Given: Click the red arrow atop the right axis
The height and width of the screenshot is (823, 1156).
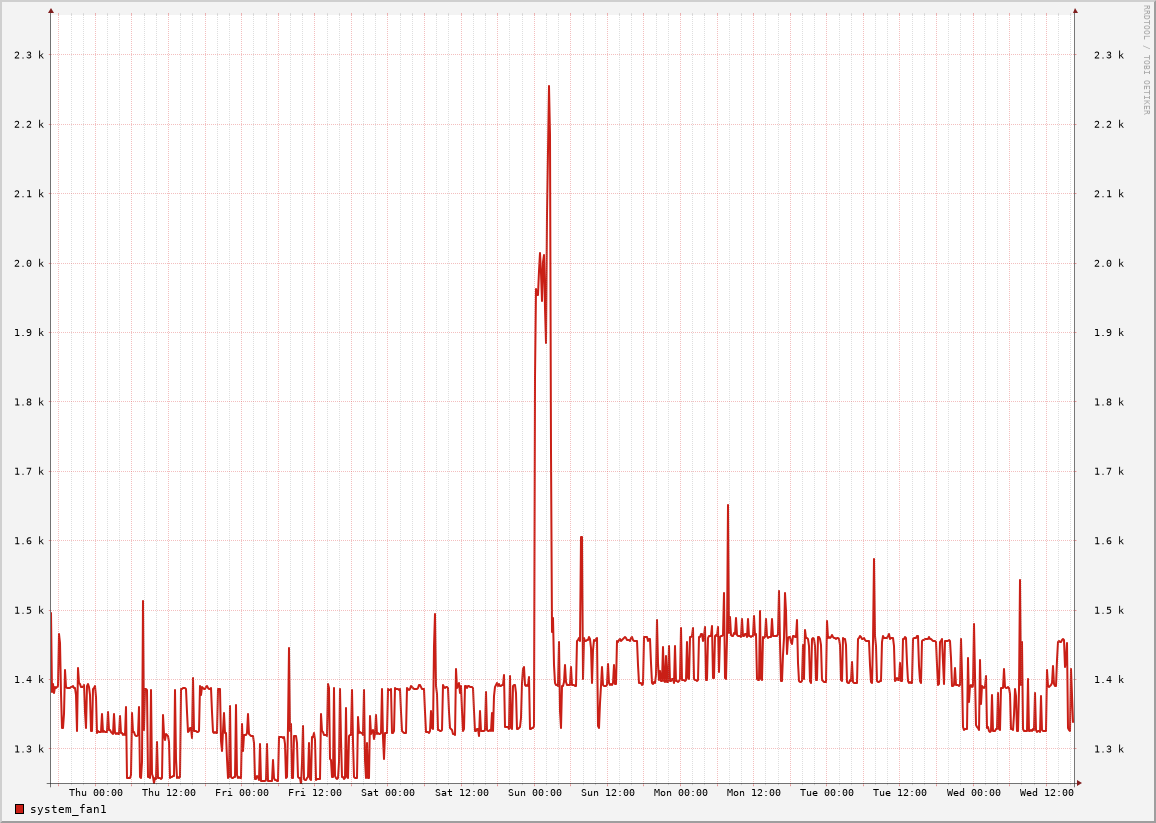Looking at the screenshot, I should (x=1075, y=11).
